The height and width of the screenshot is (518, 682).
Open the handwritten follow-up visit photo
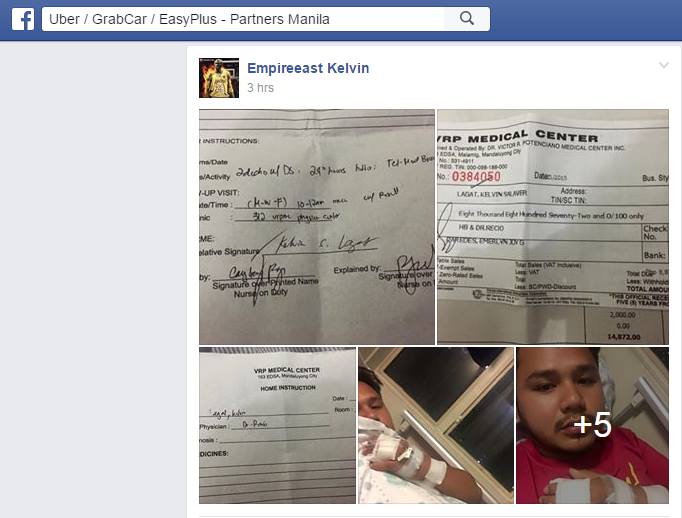(317, 227)
